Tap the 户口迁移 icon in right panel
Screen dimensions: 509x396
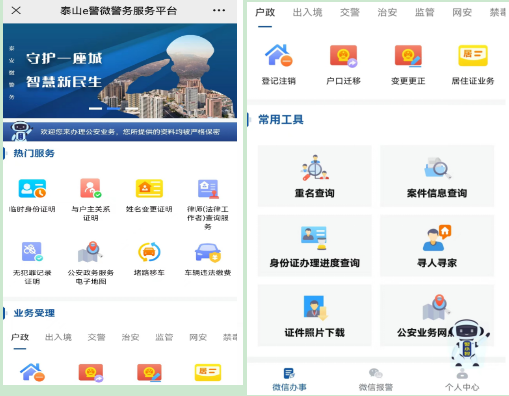343,56
